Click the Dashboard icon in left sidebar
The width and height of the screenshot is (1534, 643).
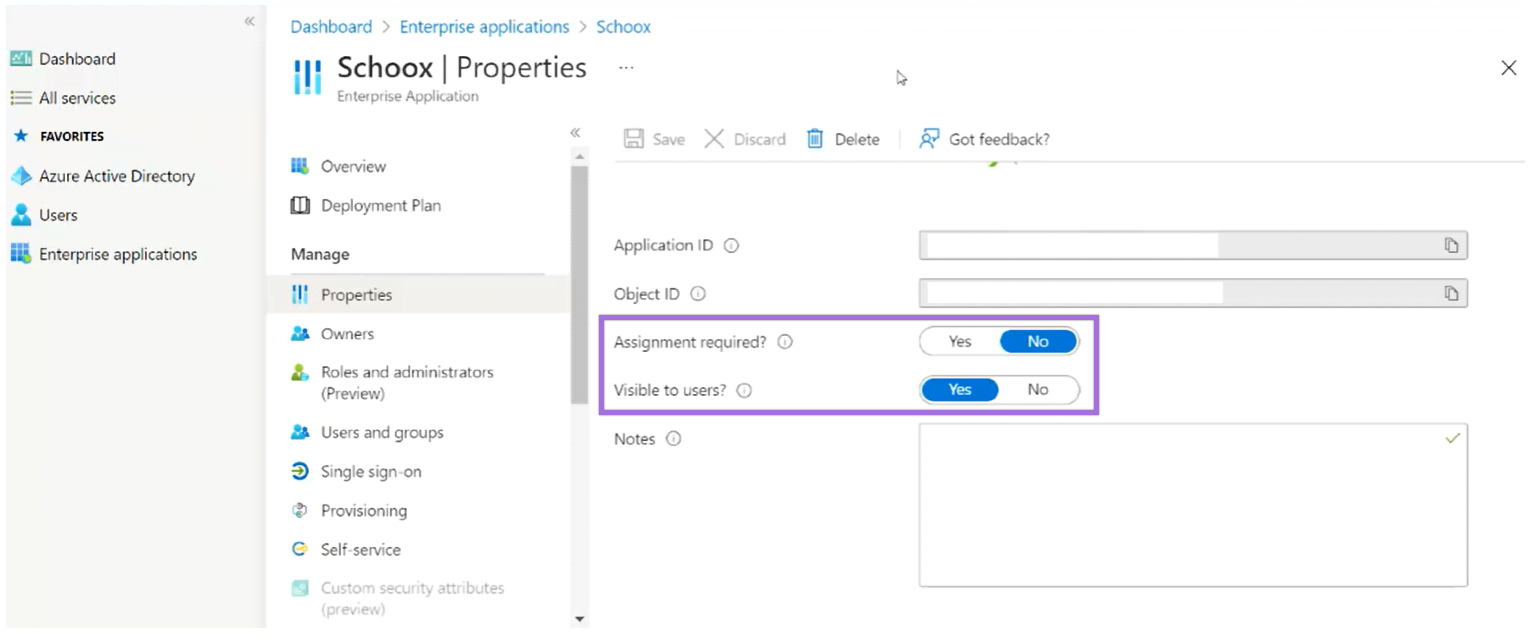tap(21, 59)
